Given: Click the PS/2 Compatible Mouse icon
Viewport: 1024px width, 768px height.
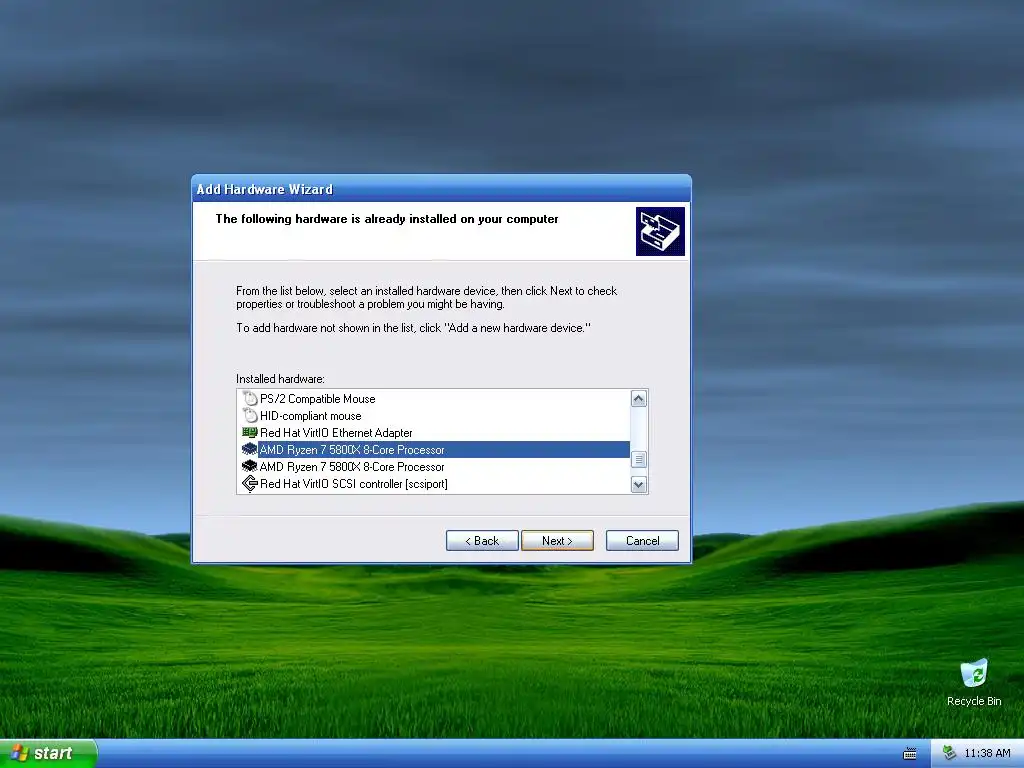Looking at the screenshot, I should click(x=250, y=398).
